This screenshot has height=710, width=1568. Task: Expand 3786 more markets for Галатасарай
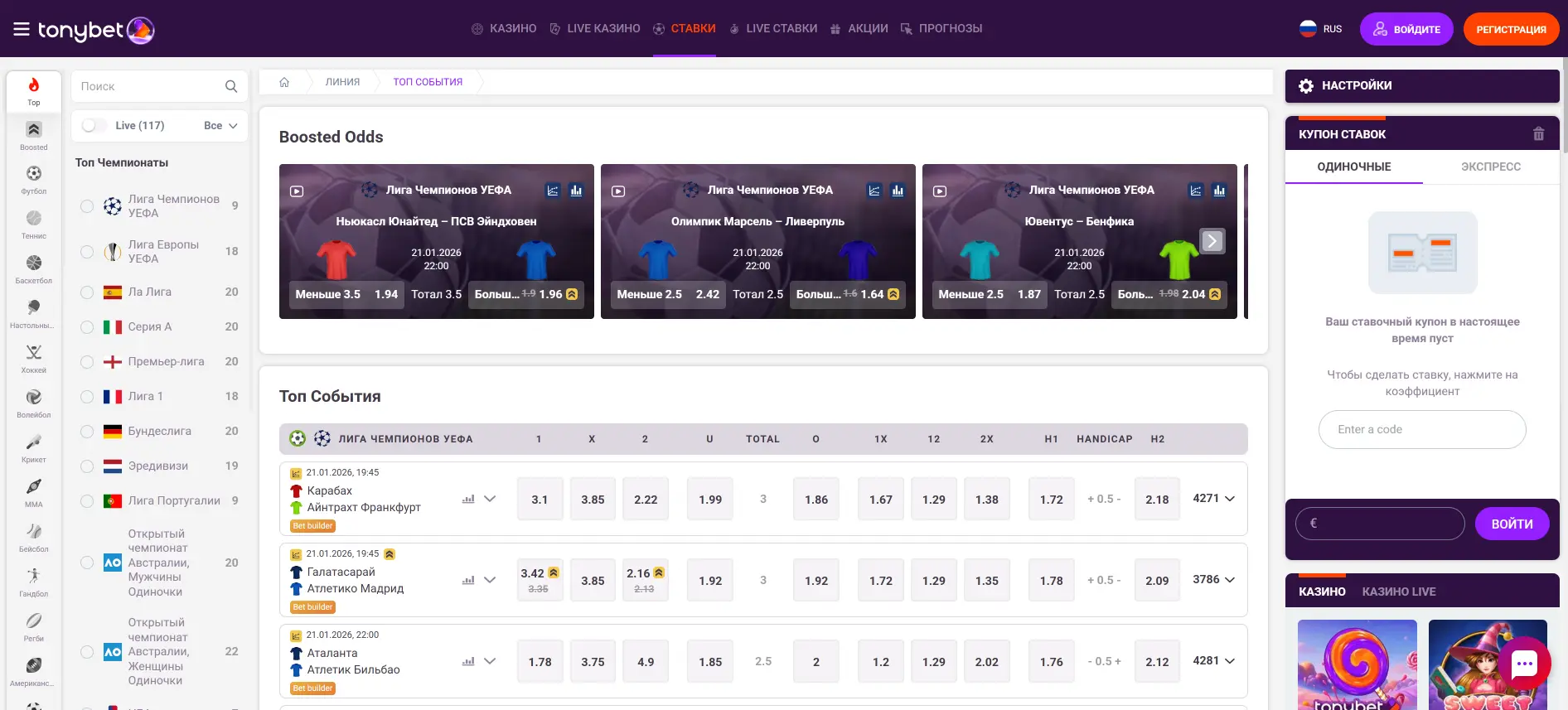pyautogui.click(x=1214, y=579)
